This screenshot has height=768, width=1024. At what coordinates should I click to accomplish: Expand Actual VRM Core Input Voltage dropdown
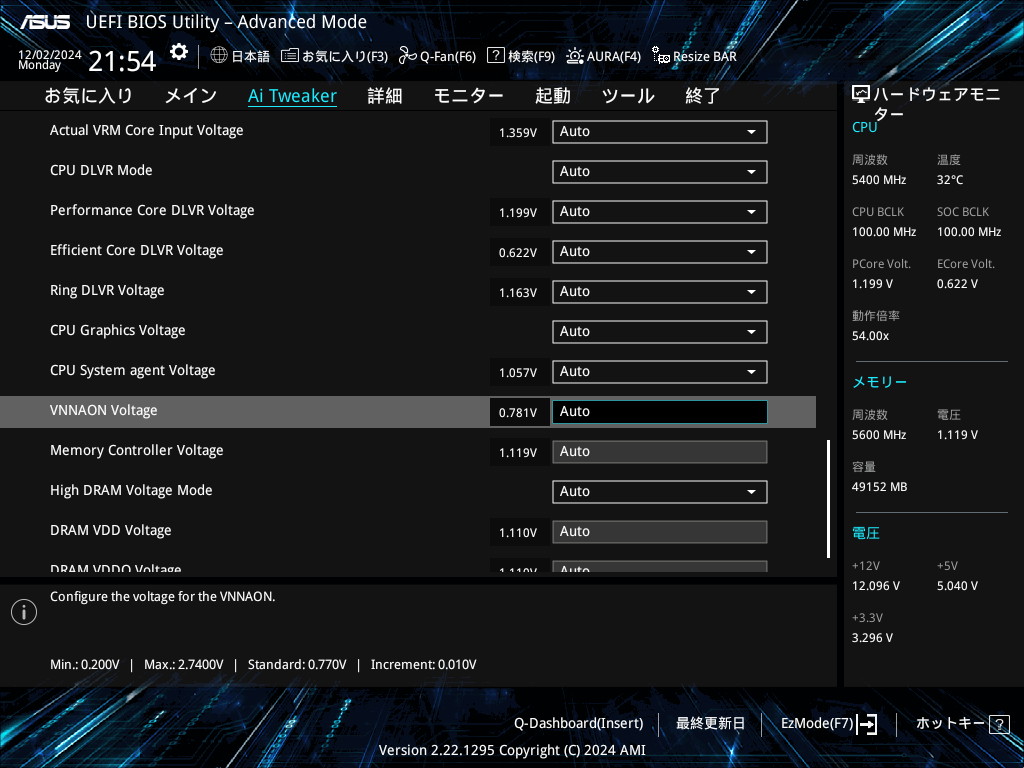pos(660,132)
